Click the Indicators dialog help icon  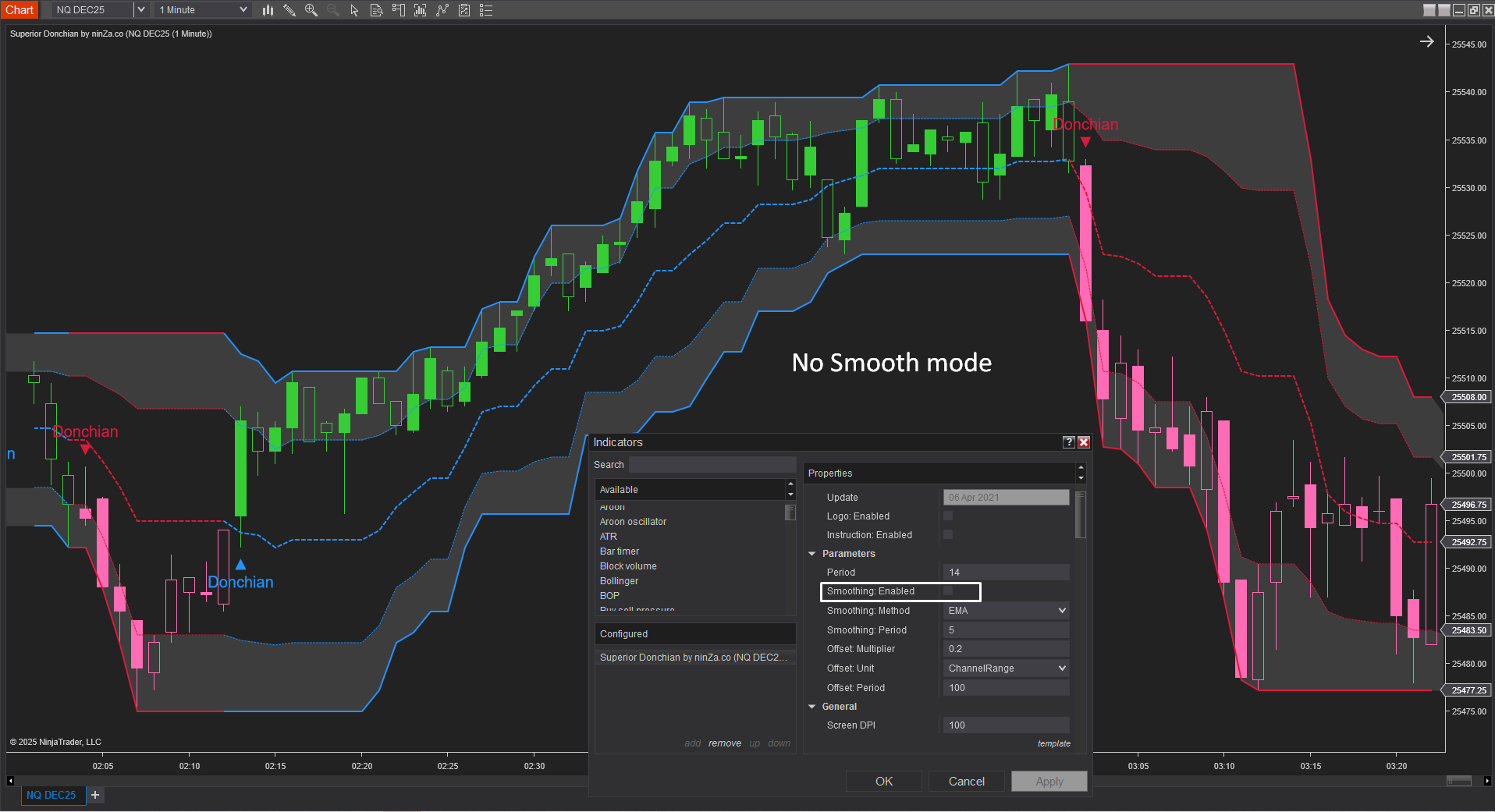click(1069, 442)
